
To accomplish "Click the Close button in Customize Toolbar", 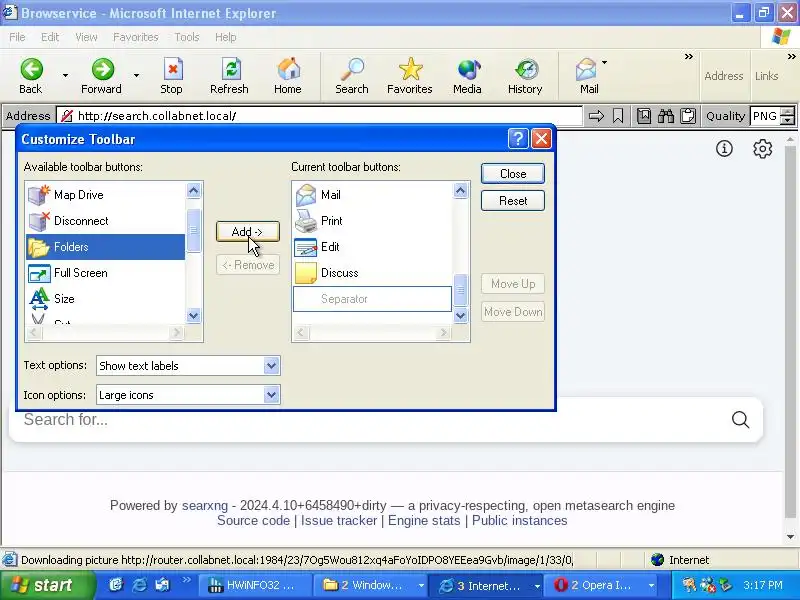I will [513, 174].
